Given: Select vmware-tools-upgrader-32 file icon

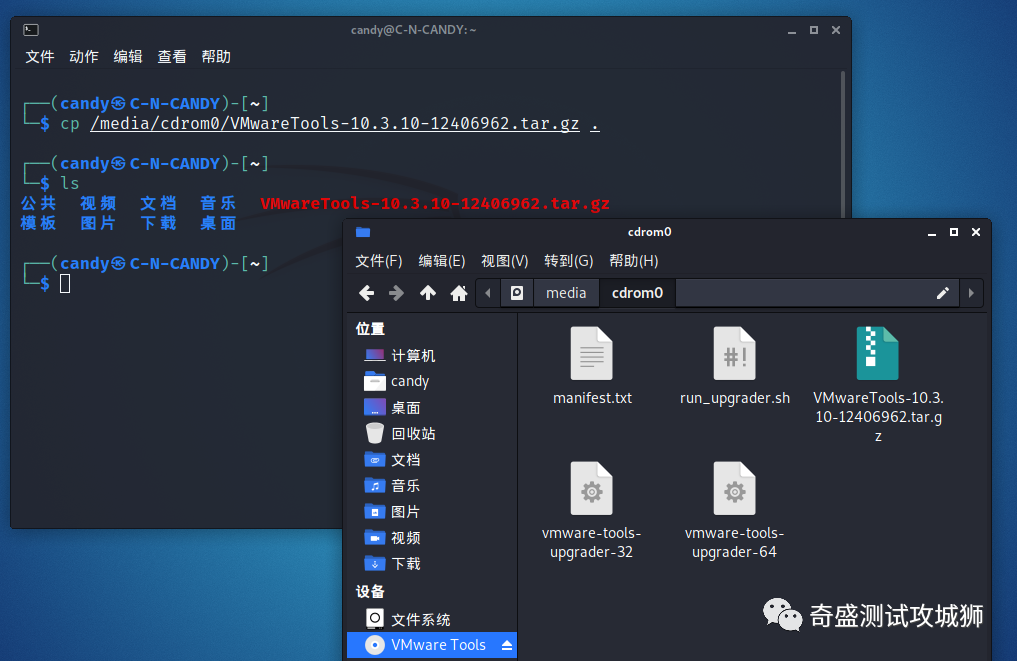Looking at the screenshot, I should click(592, 488).
